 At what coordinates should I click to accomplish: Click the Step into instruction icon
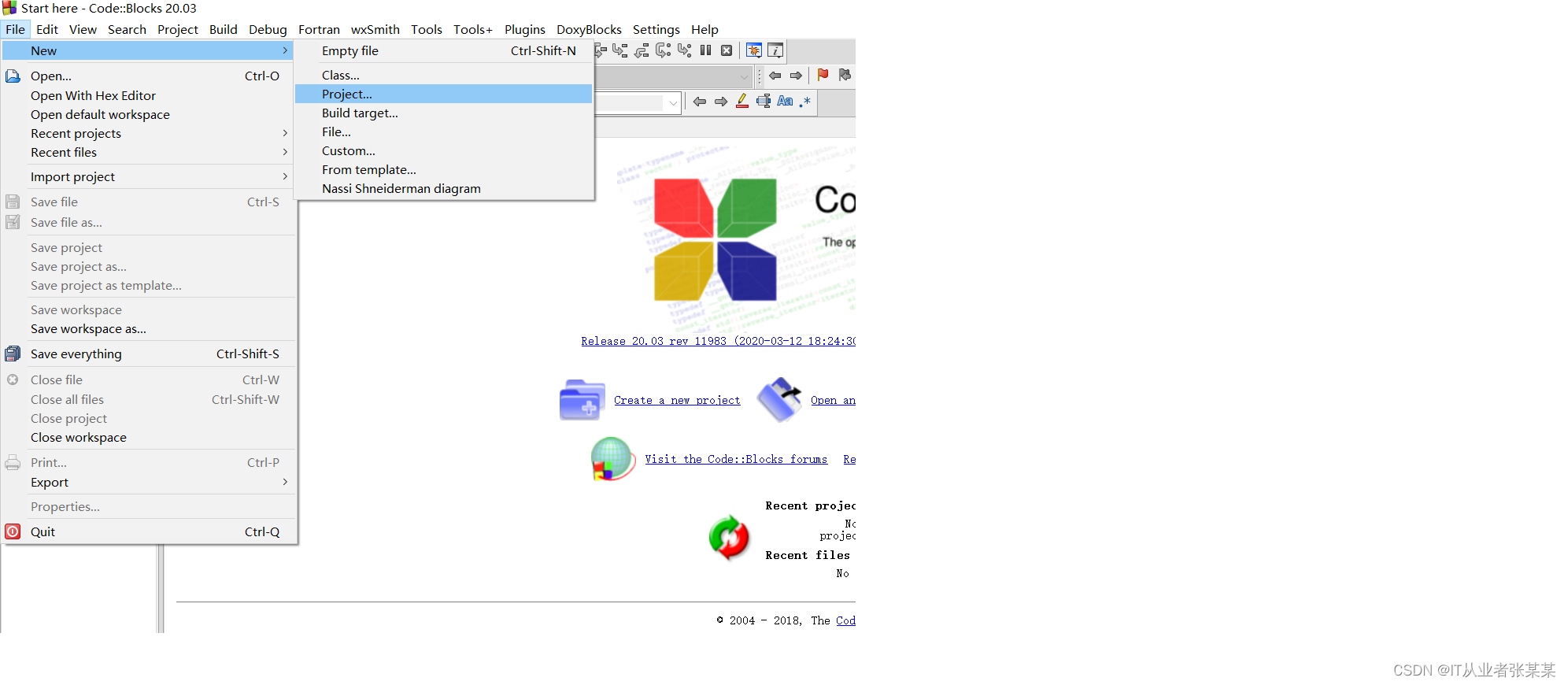684,50
